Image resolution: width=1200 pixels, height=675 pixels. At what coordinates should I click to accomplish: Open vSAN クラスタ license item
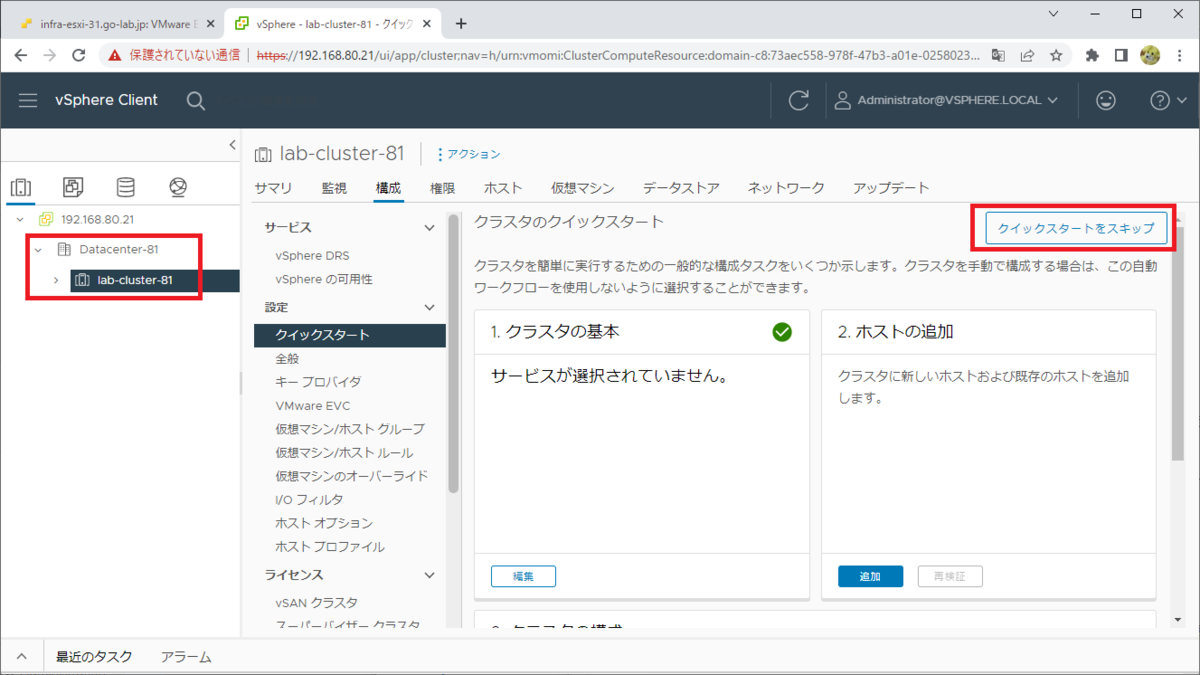(316, 603)
